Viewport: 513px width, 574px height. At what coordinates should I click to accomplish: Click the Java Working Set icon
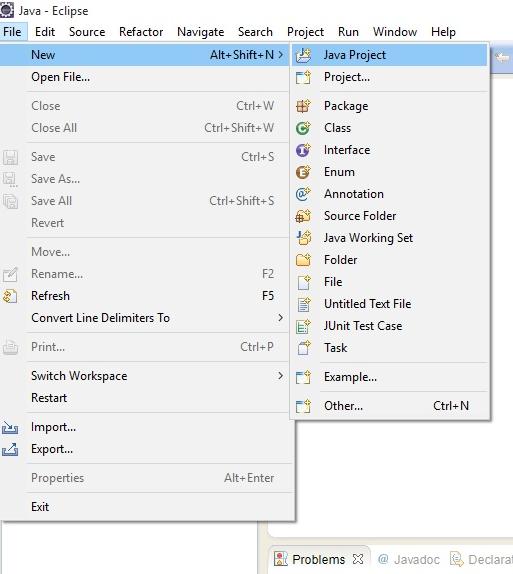point(303,238)
